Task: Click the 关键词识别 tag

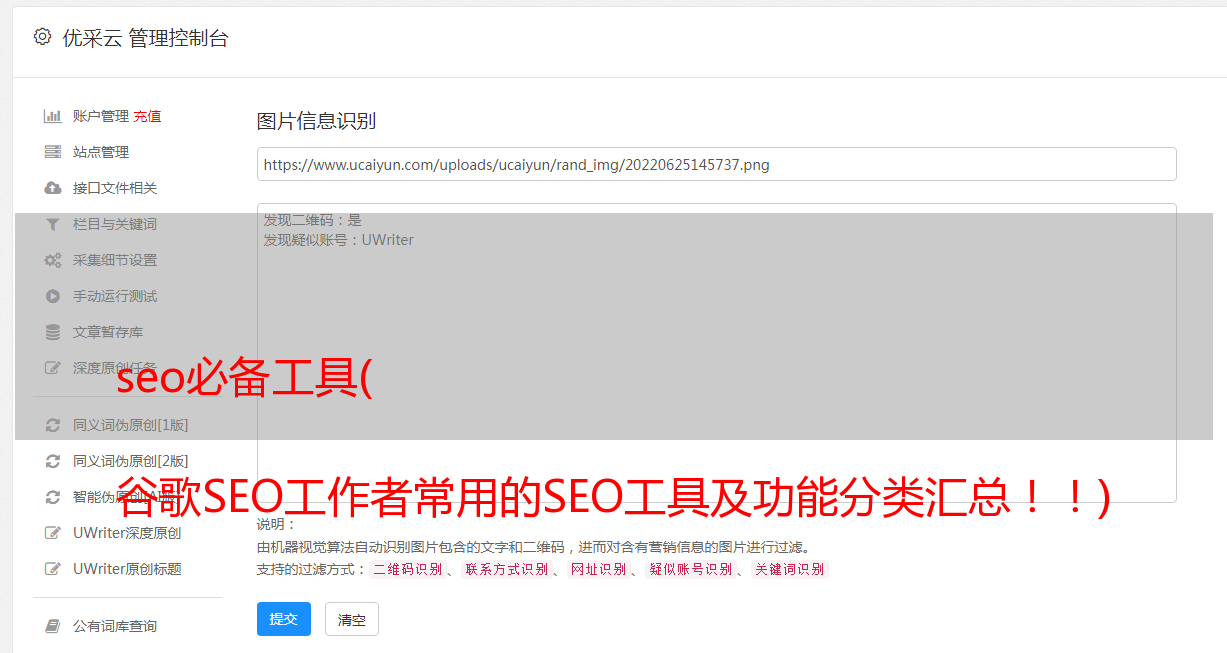Action: 790,569
